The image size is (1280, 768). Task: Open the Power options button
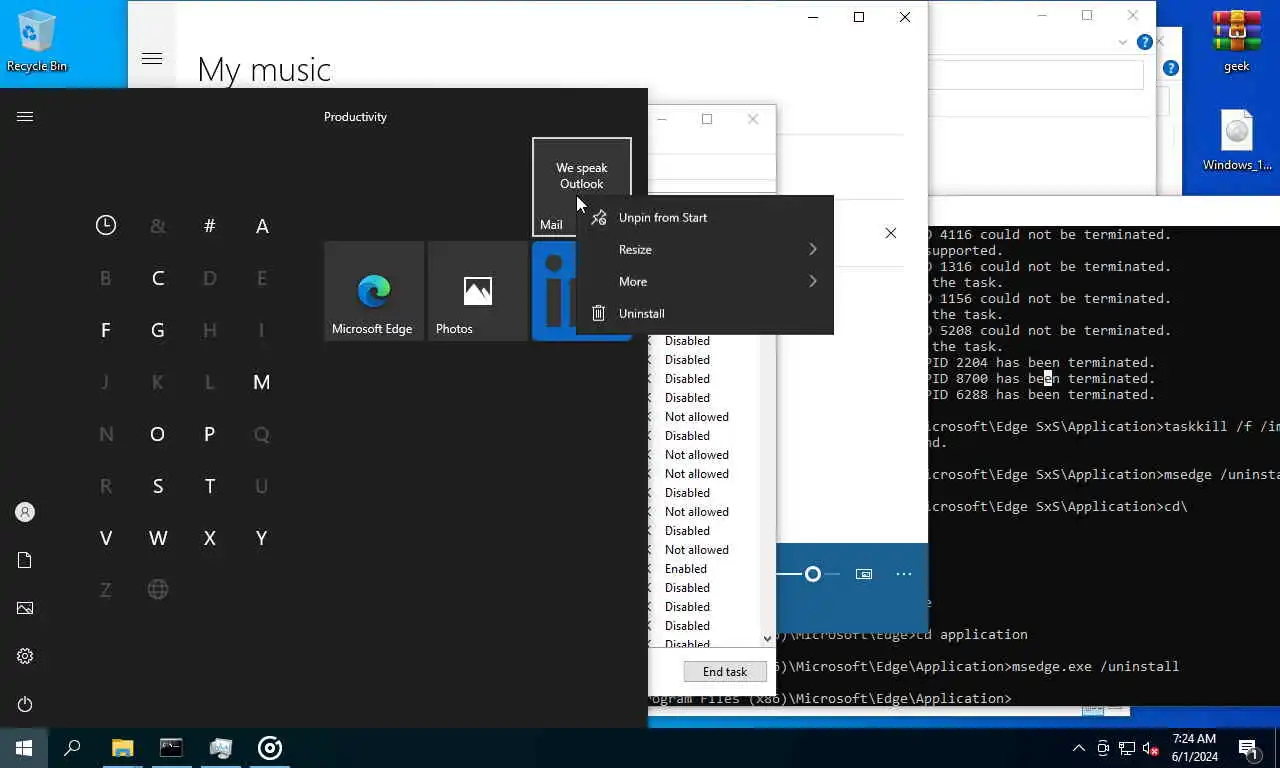pyautogui.click(x=25, y=704)
